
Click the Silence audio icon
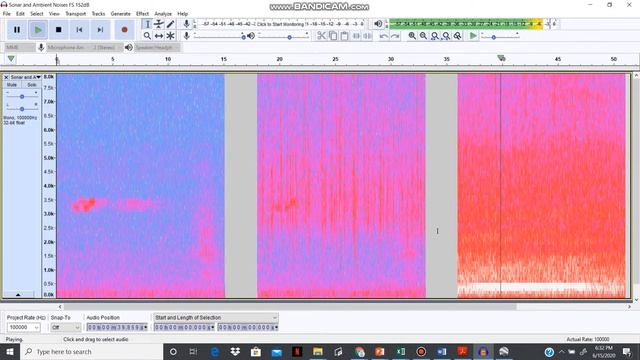[368, 36]
